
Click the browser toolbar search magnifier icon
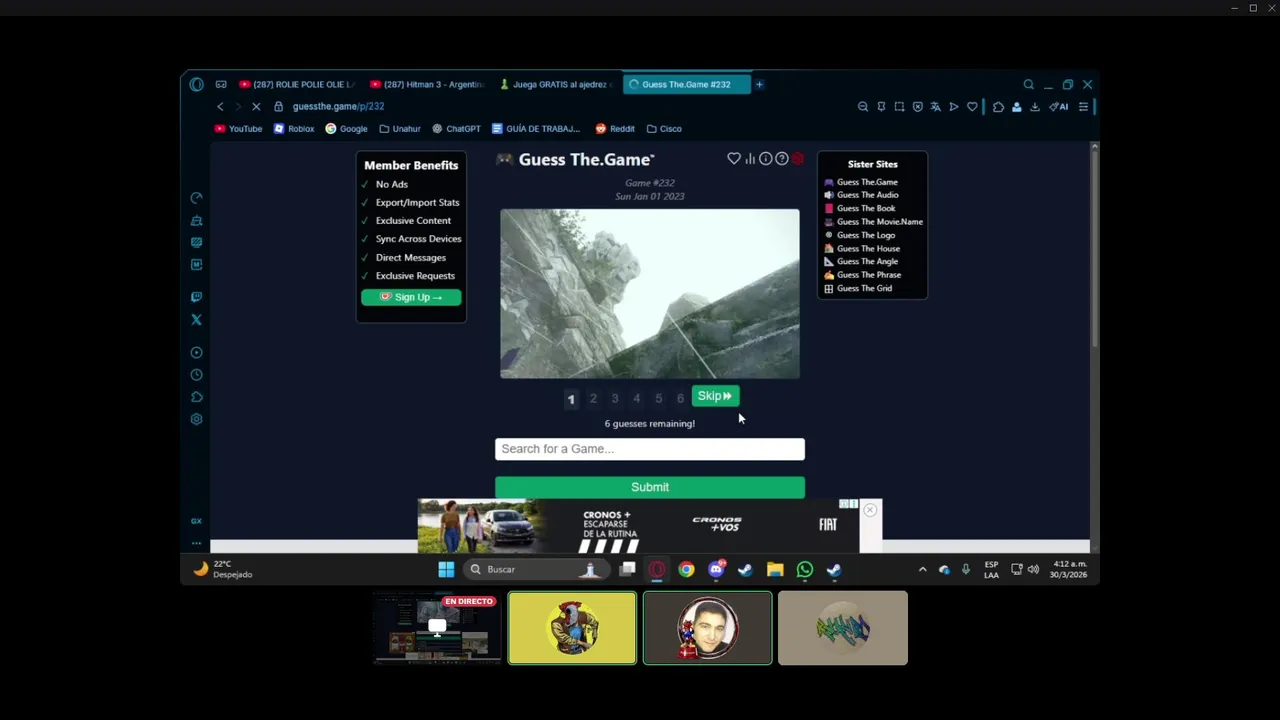pos(1028,85)
